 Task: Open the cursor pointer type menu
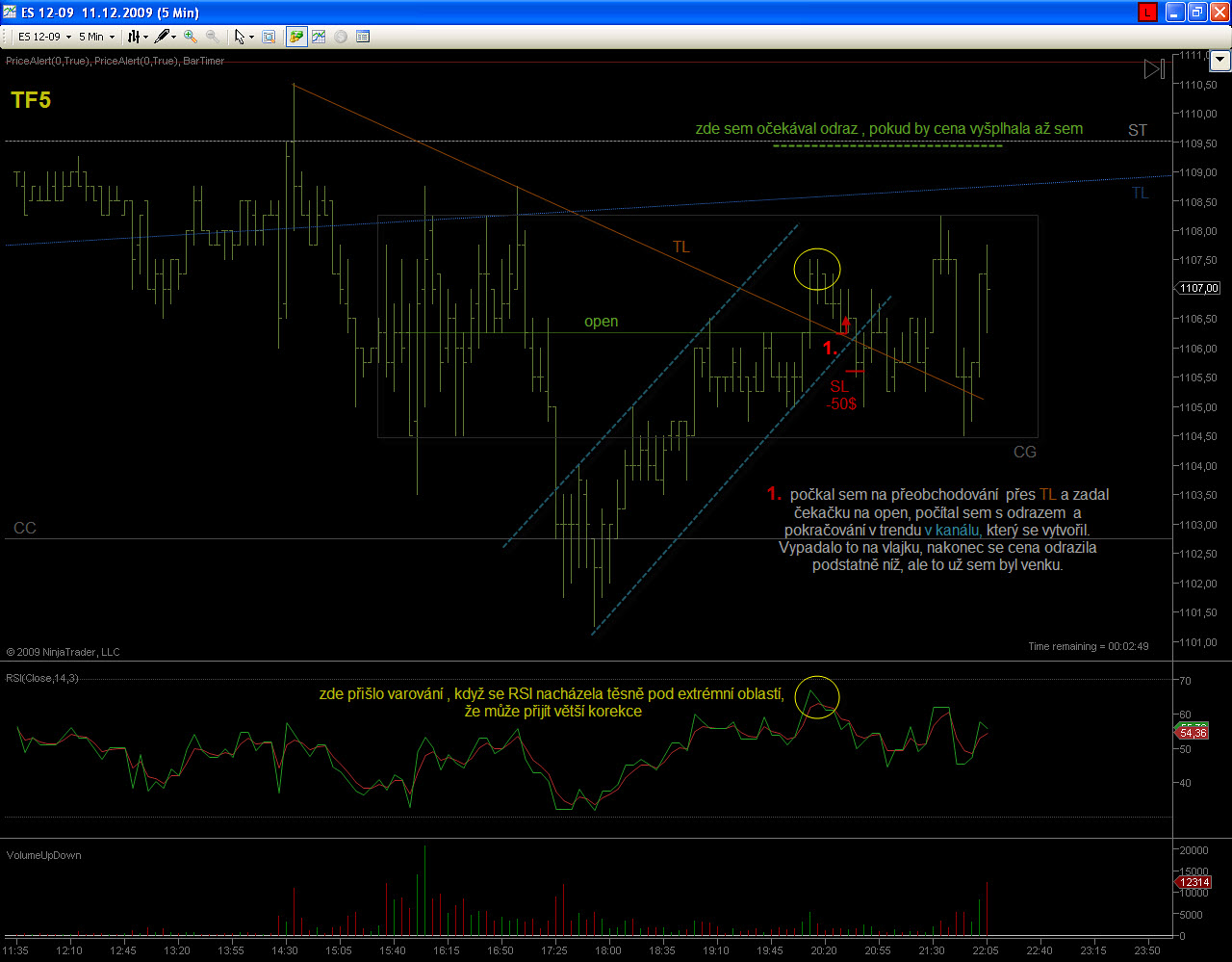coord(244,37)
